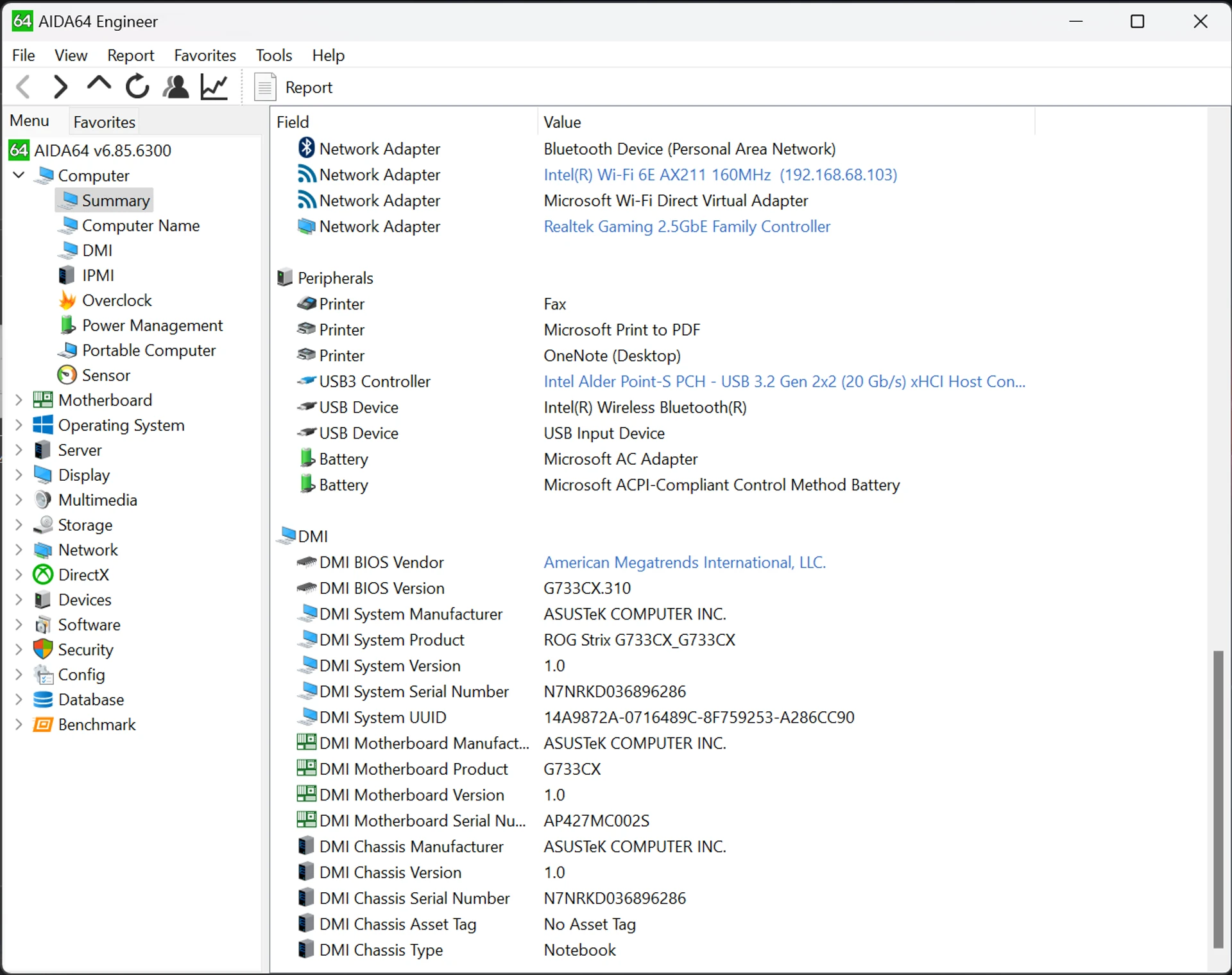Click the AIDA64 v6.85.6300 root icon
1232x975 pixels.
19,150
